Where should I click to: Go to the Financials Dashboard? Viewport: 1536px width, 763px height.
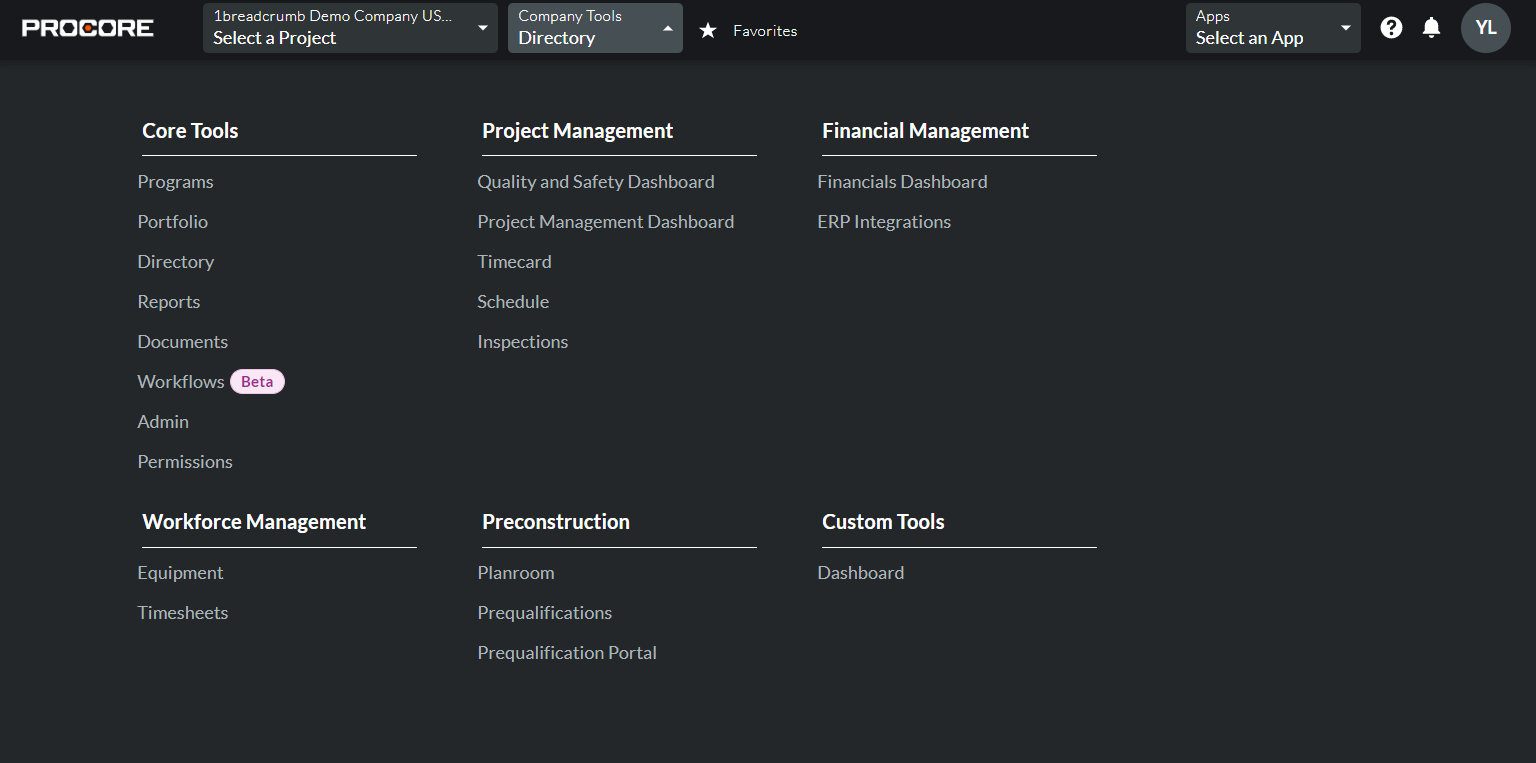(x=902, y=181)
